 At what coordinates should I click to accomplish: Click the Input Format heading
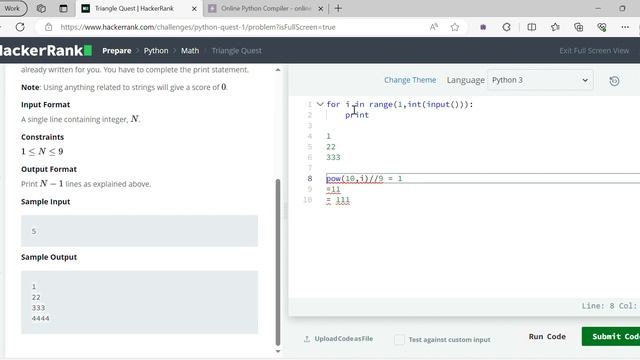pyautogui.click(x=45, y=104)
